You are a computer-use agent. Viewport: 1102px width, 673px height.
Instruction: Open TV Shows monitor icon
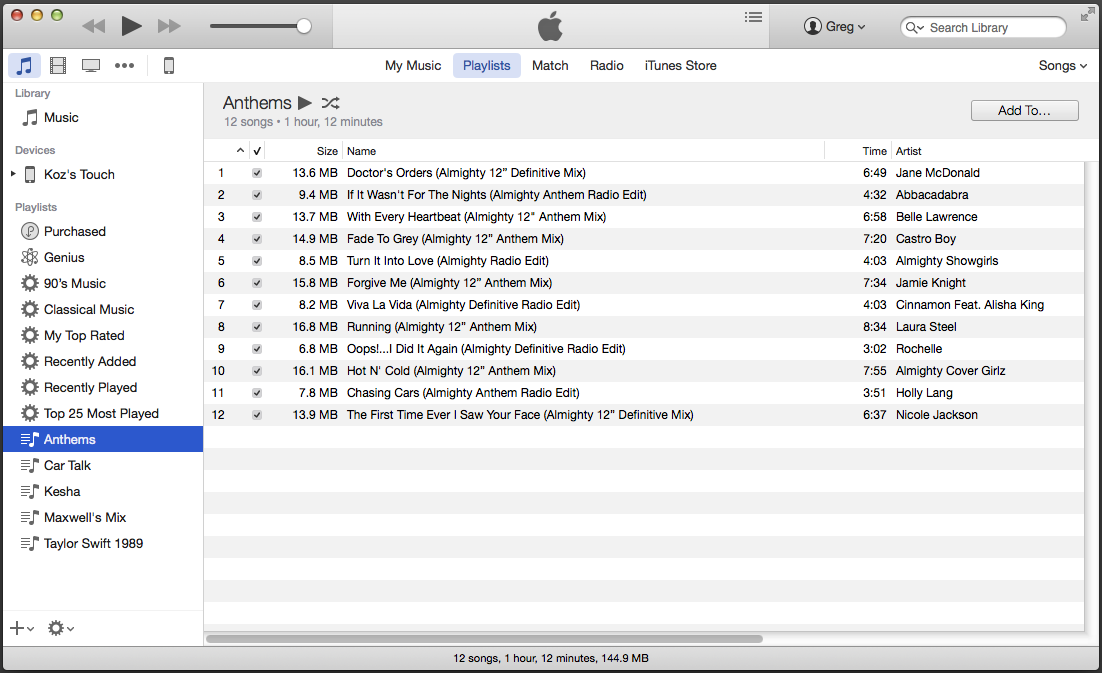(91, 65)
